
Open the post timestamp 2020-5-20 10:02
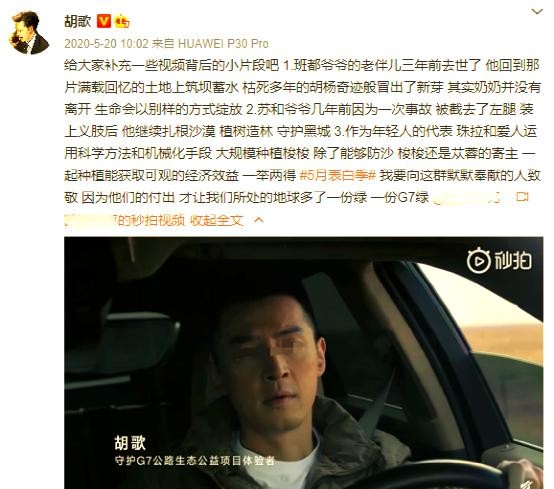(x=106, y=43)
